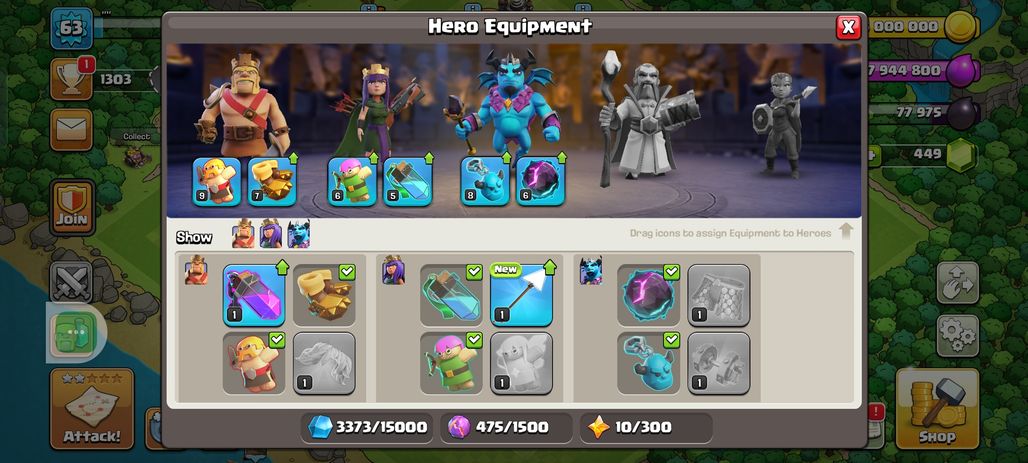The height and width of the screenshot is (463, 1028).
Task: Open equipped Earthquake Boots slot level 7
Action: tap(272, 181)
